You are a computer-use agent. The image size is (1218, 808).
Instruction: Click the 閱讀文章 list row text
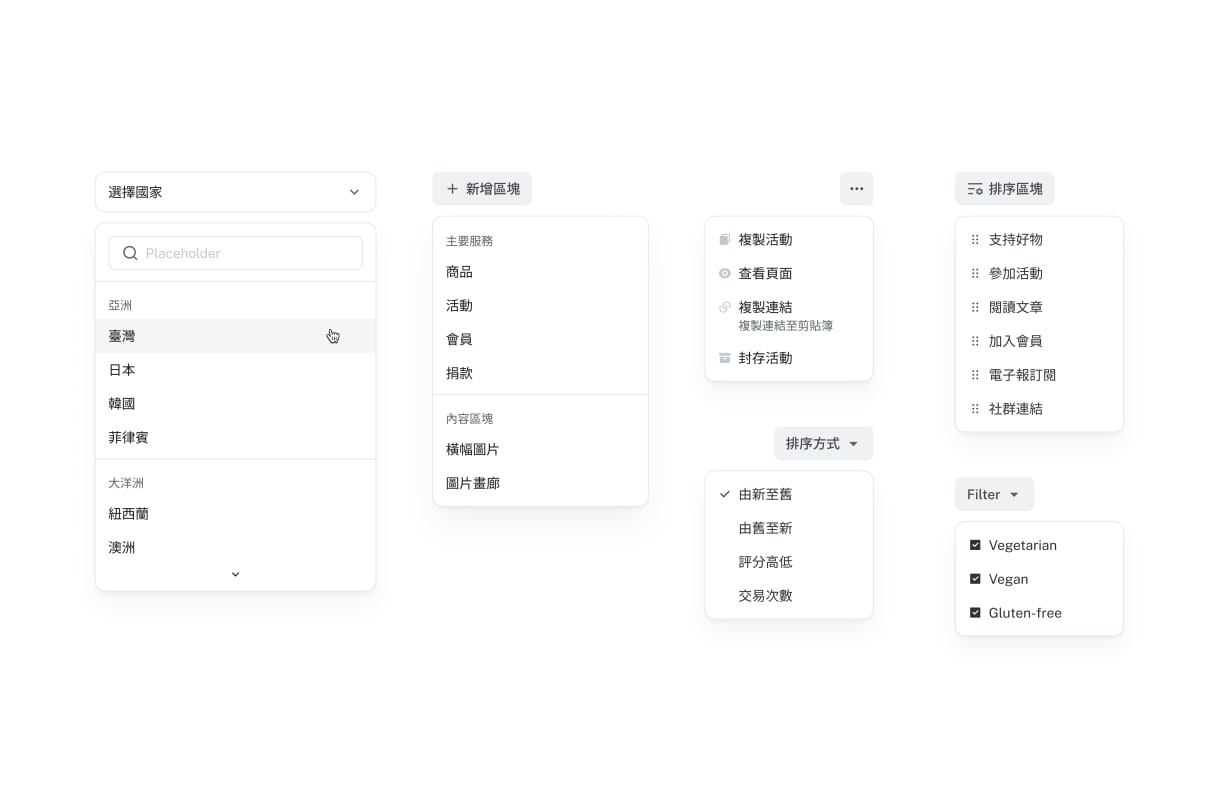[x=1016, y=307]
